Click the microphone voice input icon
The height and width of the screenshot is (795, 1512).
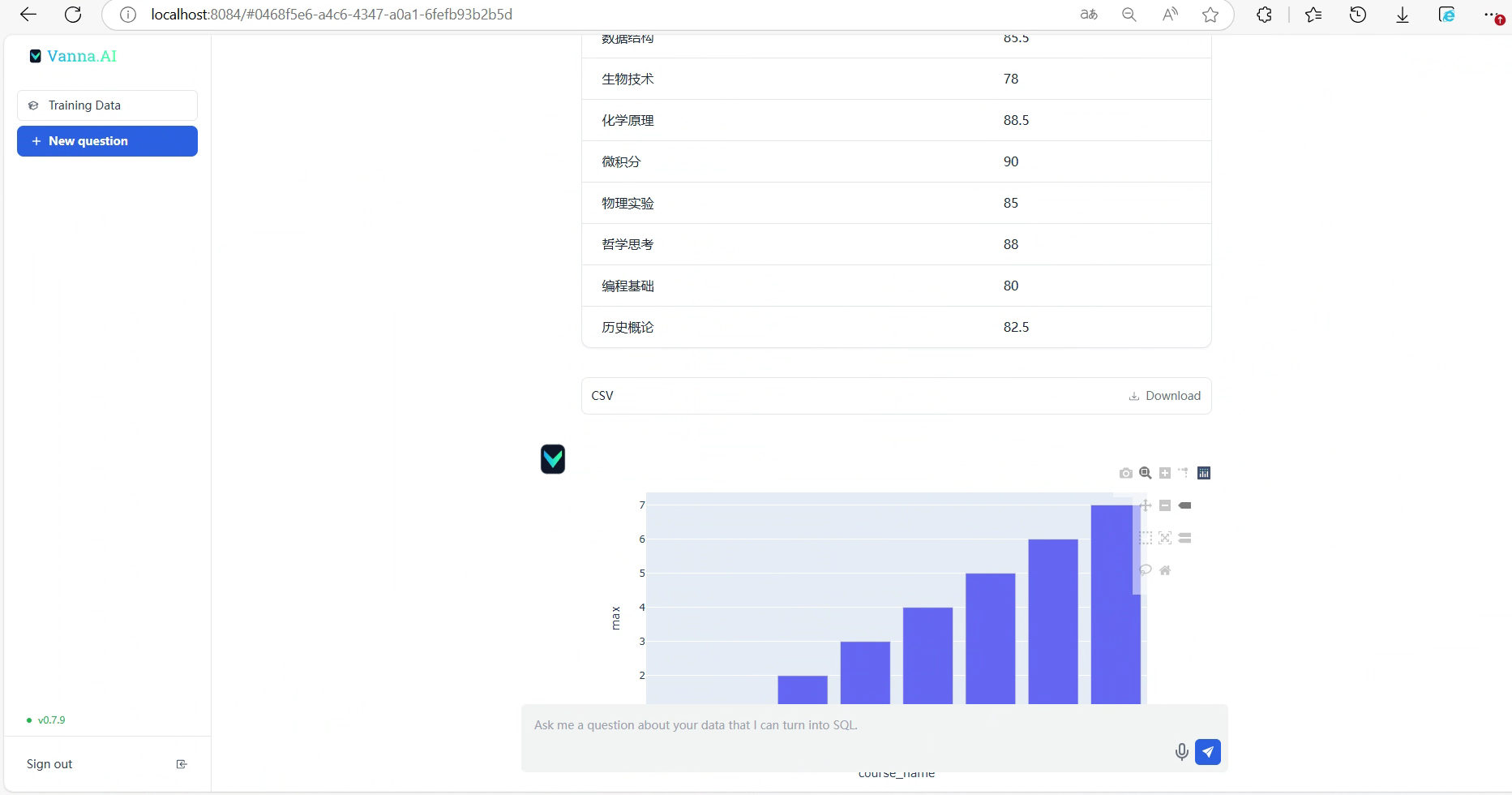pyautogui.click(x=1182, y=752)
